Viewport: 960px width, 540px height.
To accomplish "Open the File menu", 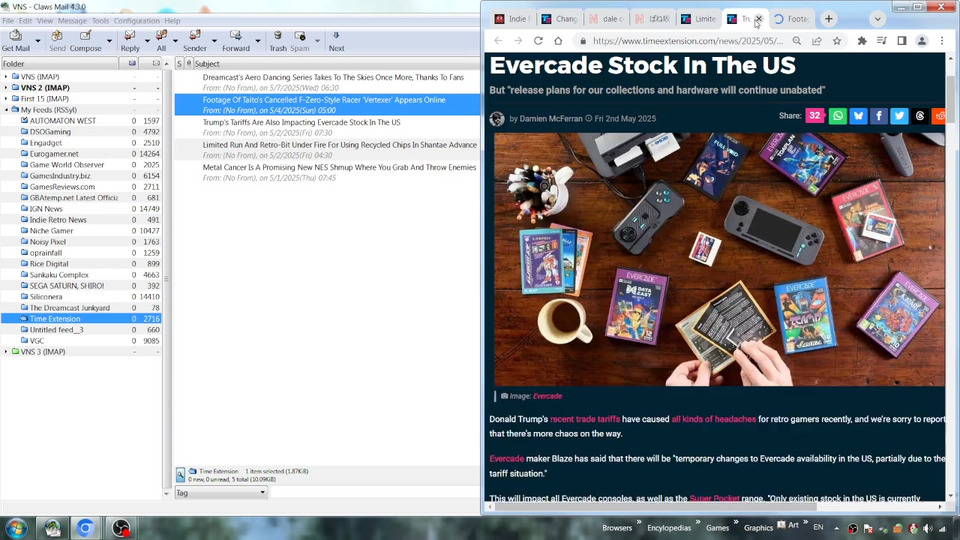I will 8,21.
